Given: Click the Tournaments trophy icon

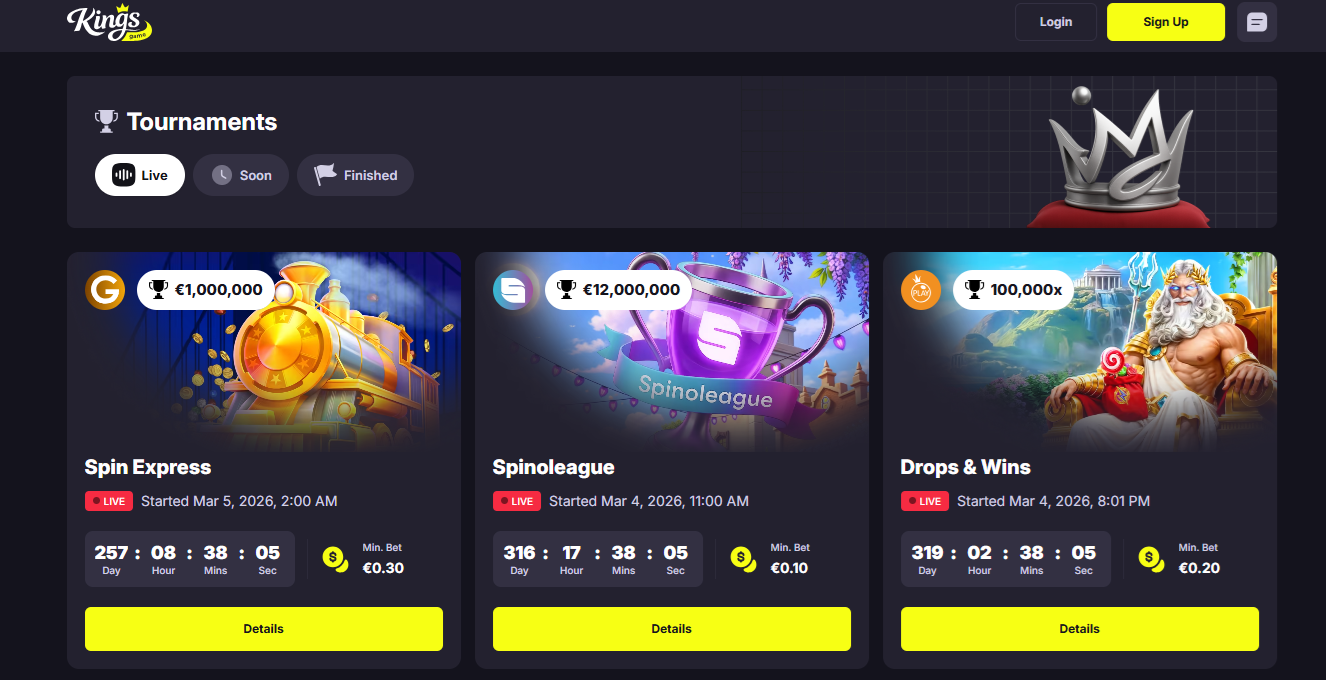Looking at the screenshot, I should click(x=106, y=122).
